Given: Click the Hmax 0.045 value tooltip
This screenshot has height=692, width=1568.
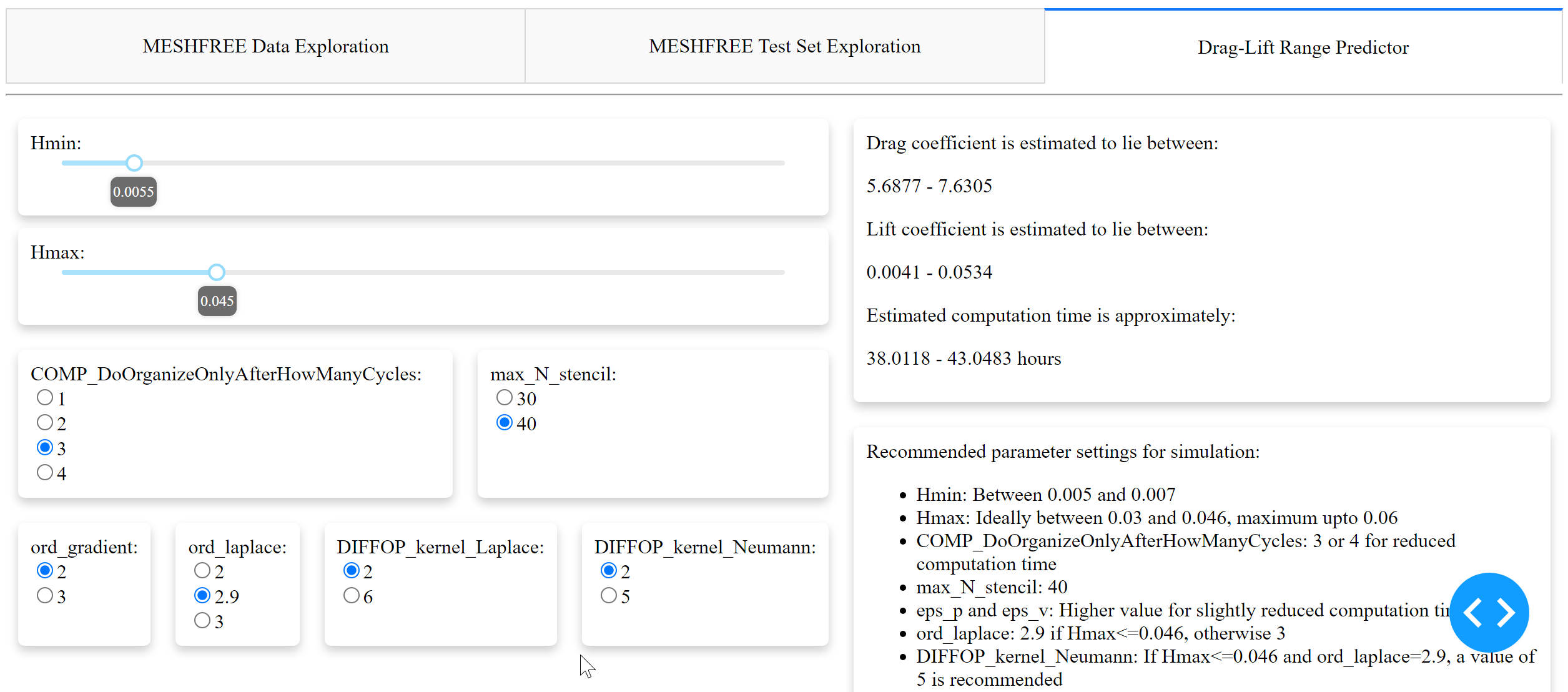Looking at the screenshot, I should [217, 301].
